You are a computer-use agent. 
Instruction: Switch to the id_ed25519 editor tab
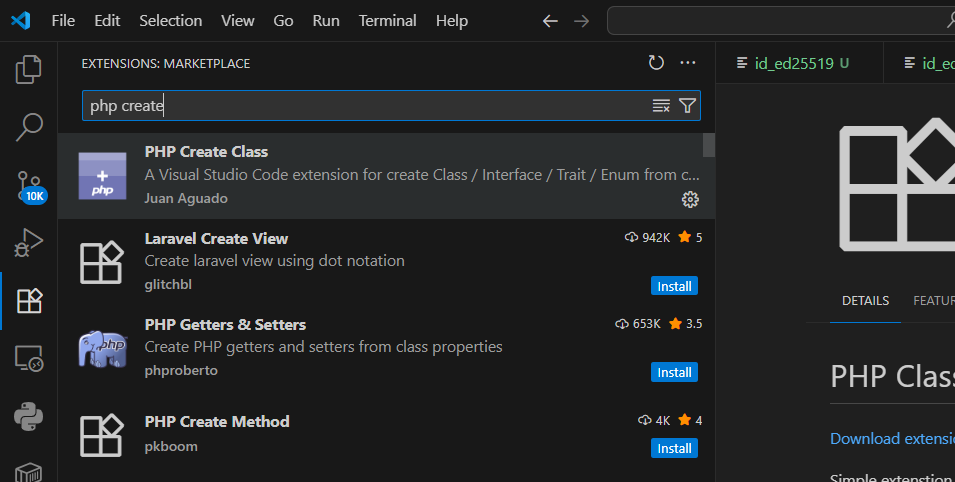[x=799, y=63]
